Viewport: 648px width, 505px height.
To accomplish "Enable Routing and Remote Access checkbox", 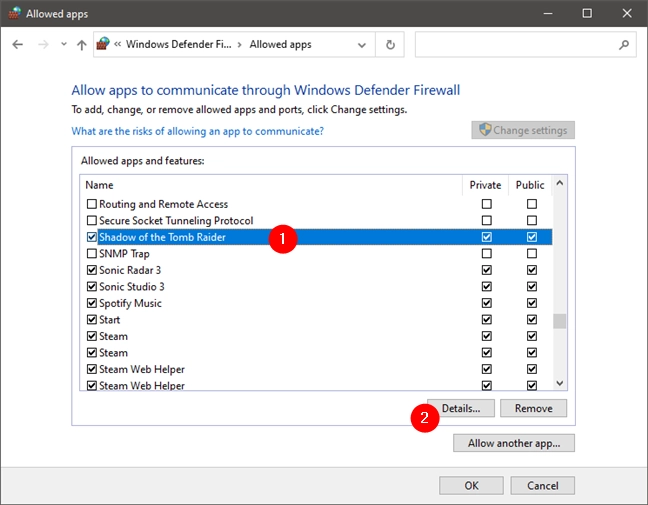I will pos(92,204).
